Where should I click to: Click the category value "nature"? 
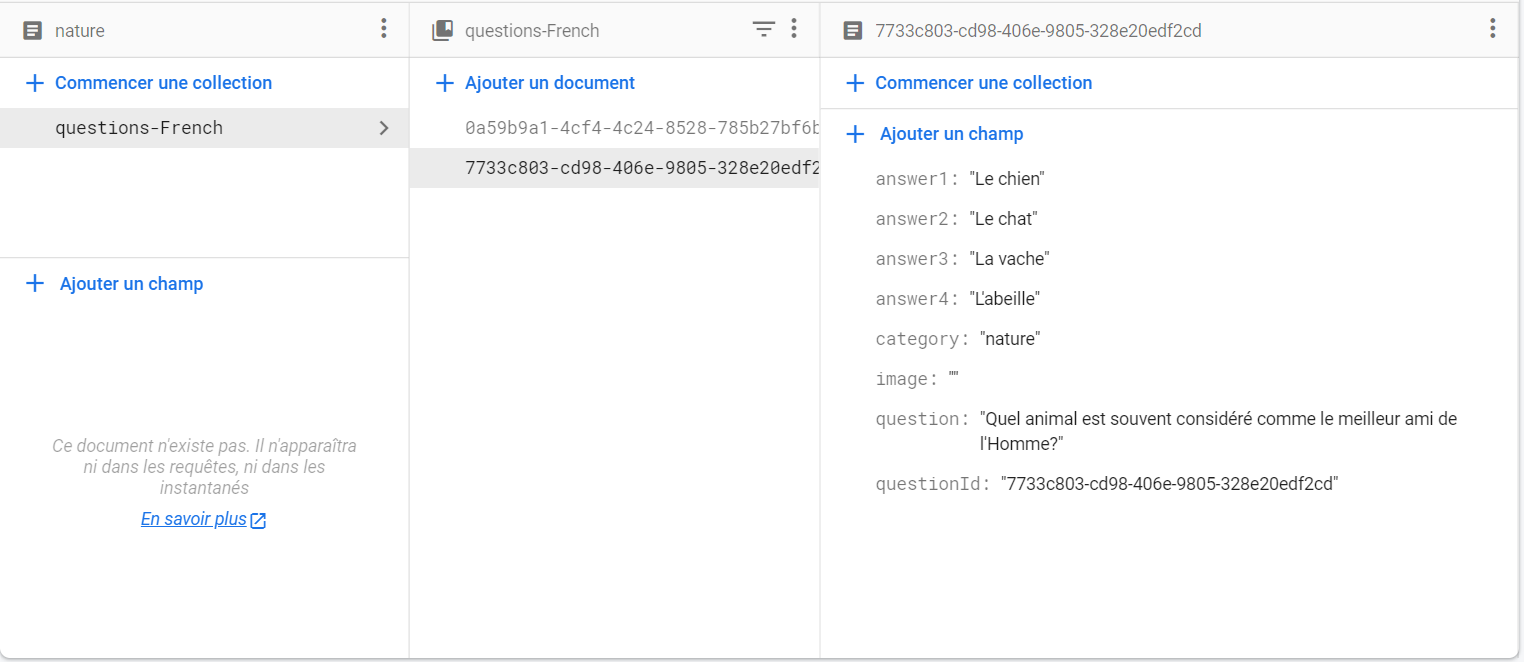click(1010, 339)
